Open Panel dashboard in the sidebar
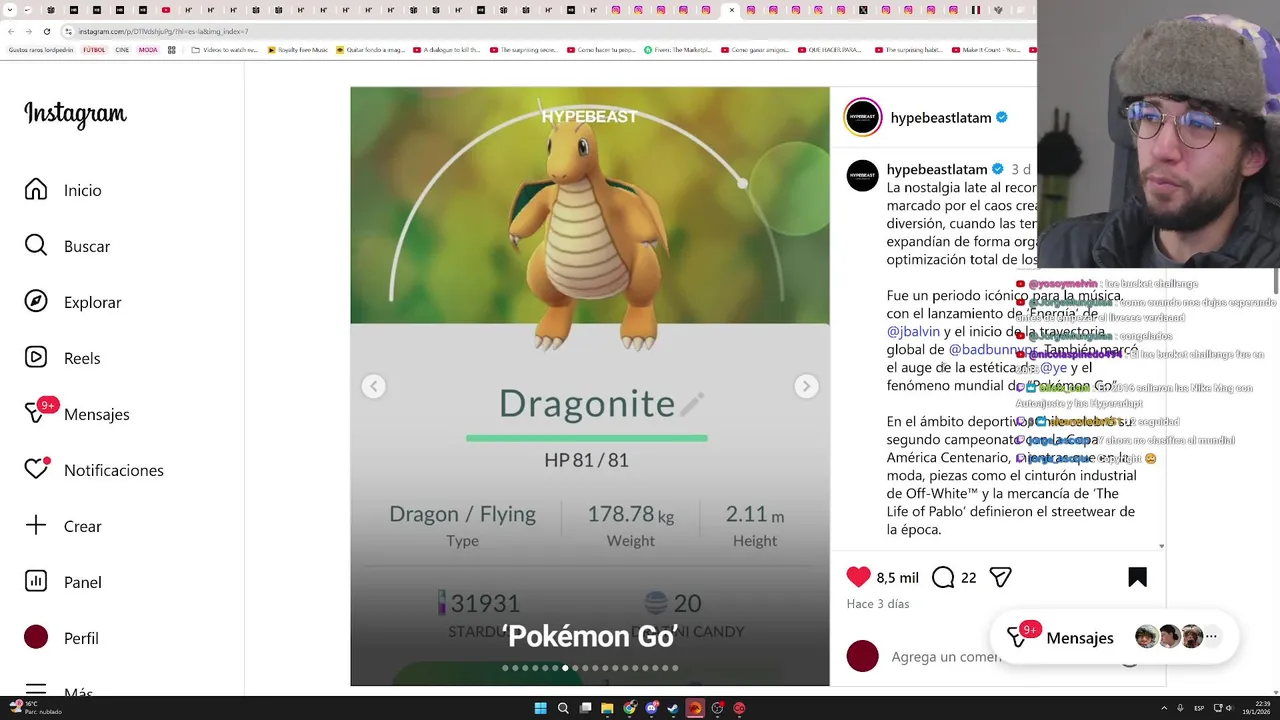The height and width of the screenshot is (720, 1280). point(63,582)
